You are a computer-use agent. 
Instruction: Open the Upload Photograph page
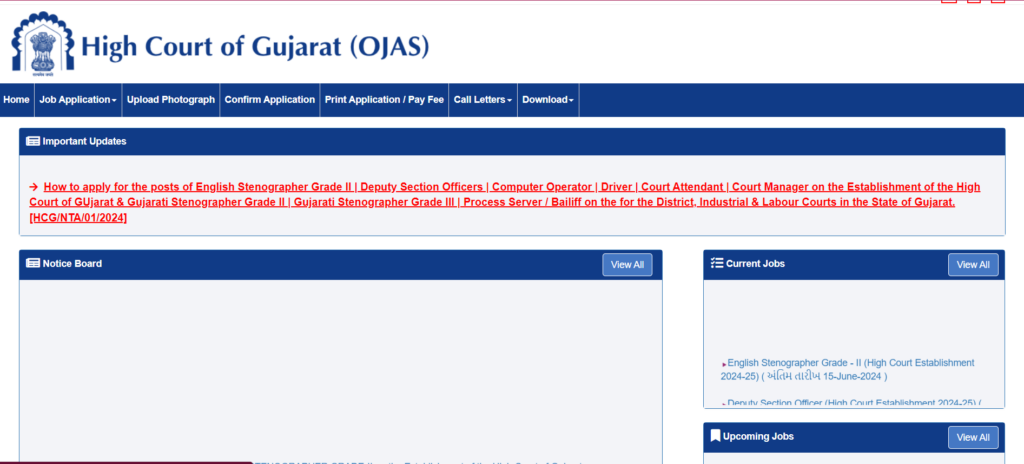(171, 100)
